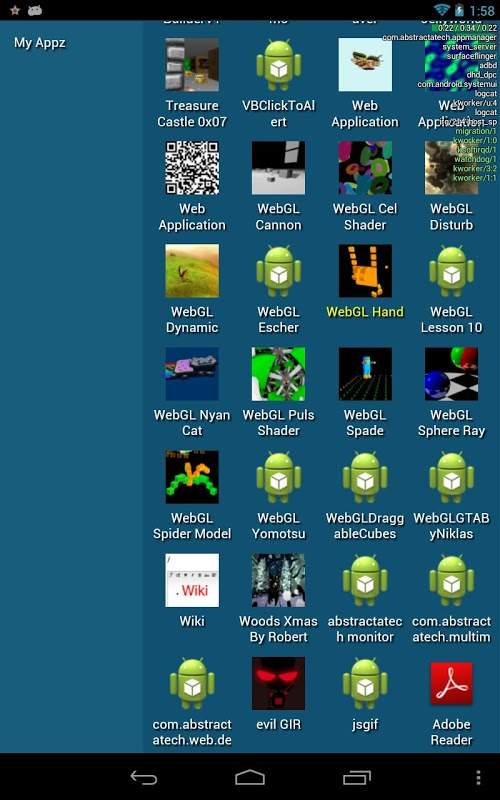Select My Appz in the sidebar

[x=40, y=43]
